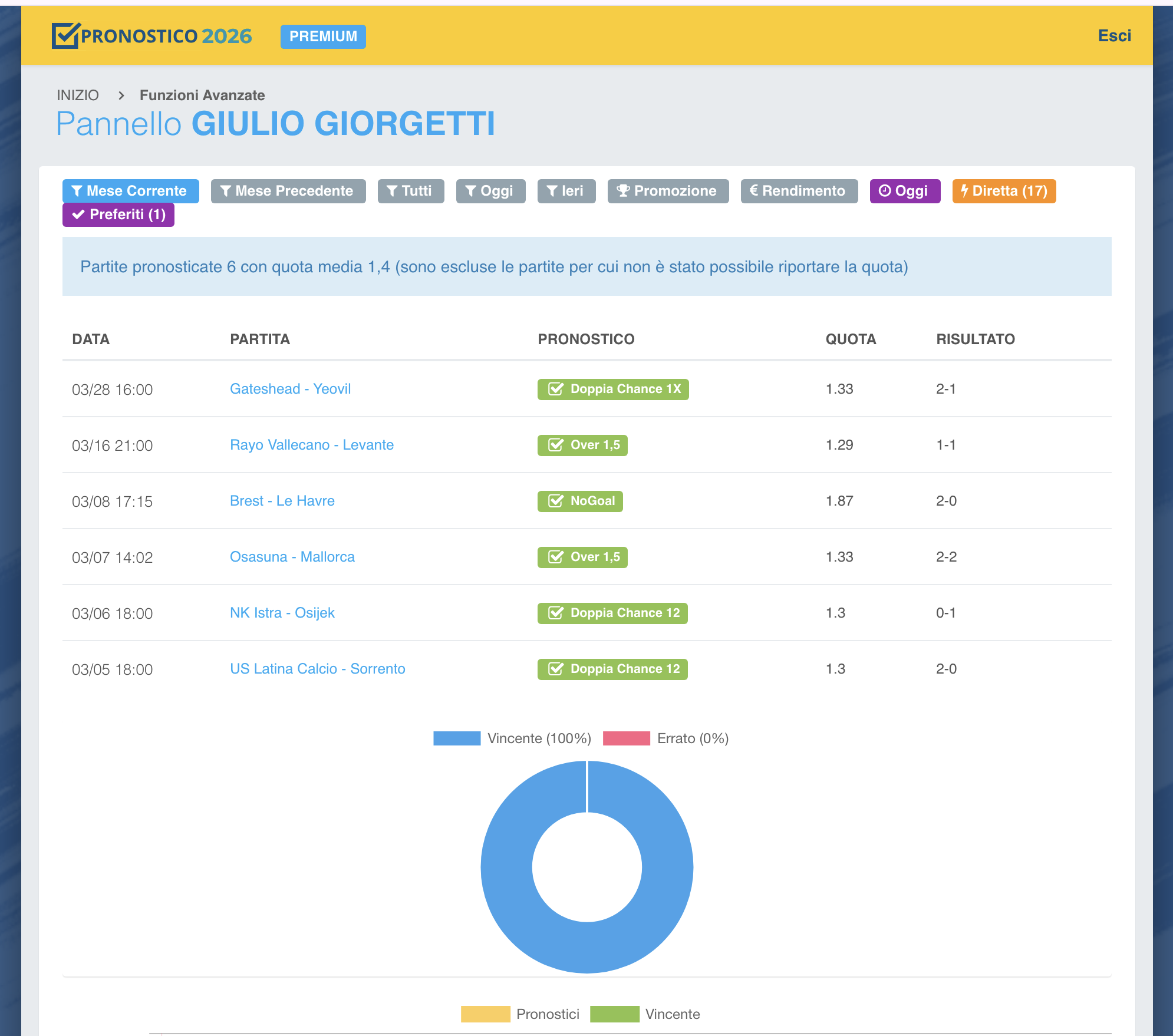Toggle the Preferiti (1) checkmark filter
This screenshot has height=1036, width=1173.
(x=118, y=215)
